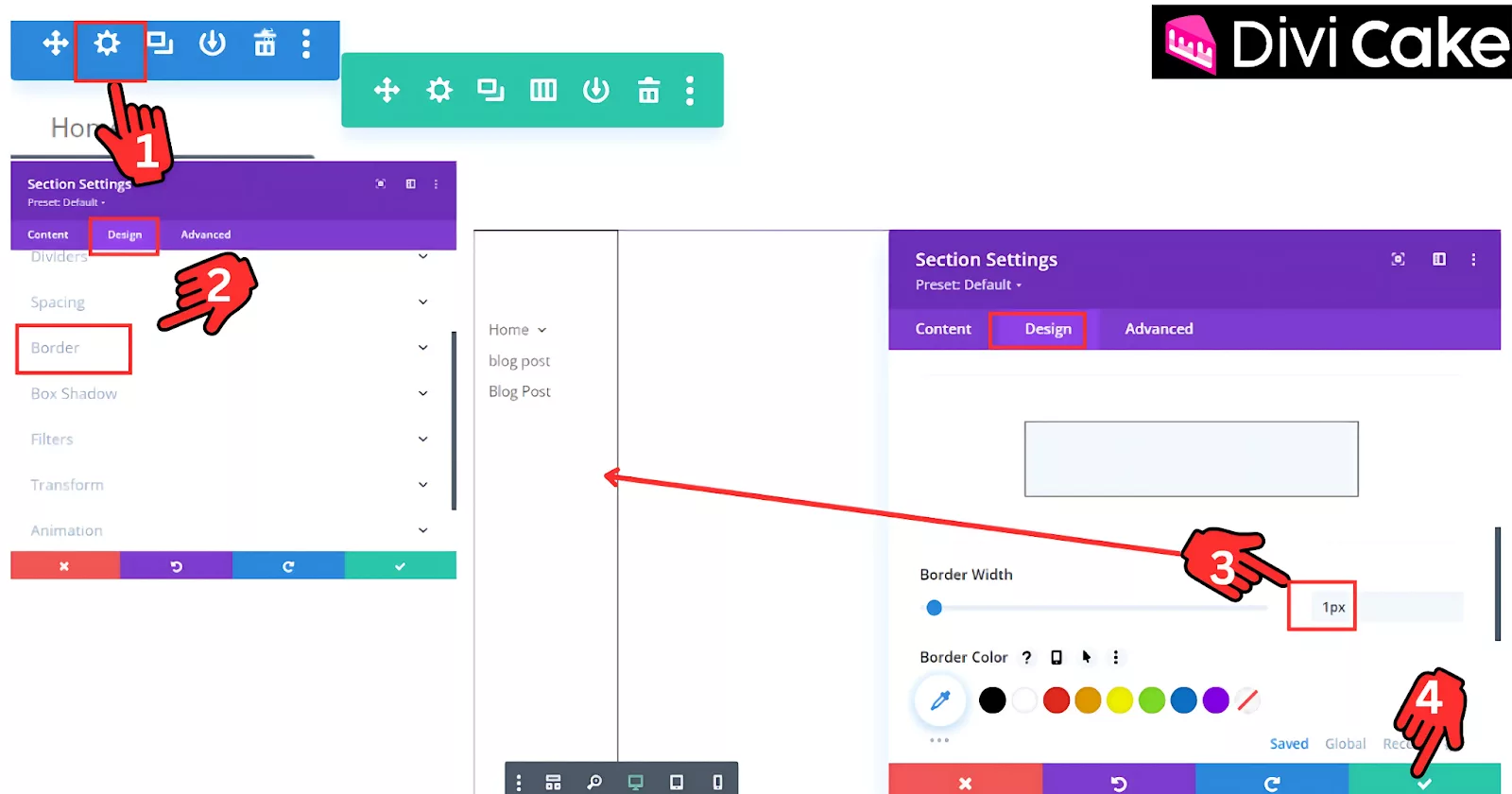Click the Border Width slider handle
Image resolution: width=1512 pixels, height=794 pixels.
point(935,608)
